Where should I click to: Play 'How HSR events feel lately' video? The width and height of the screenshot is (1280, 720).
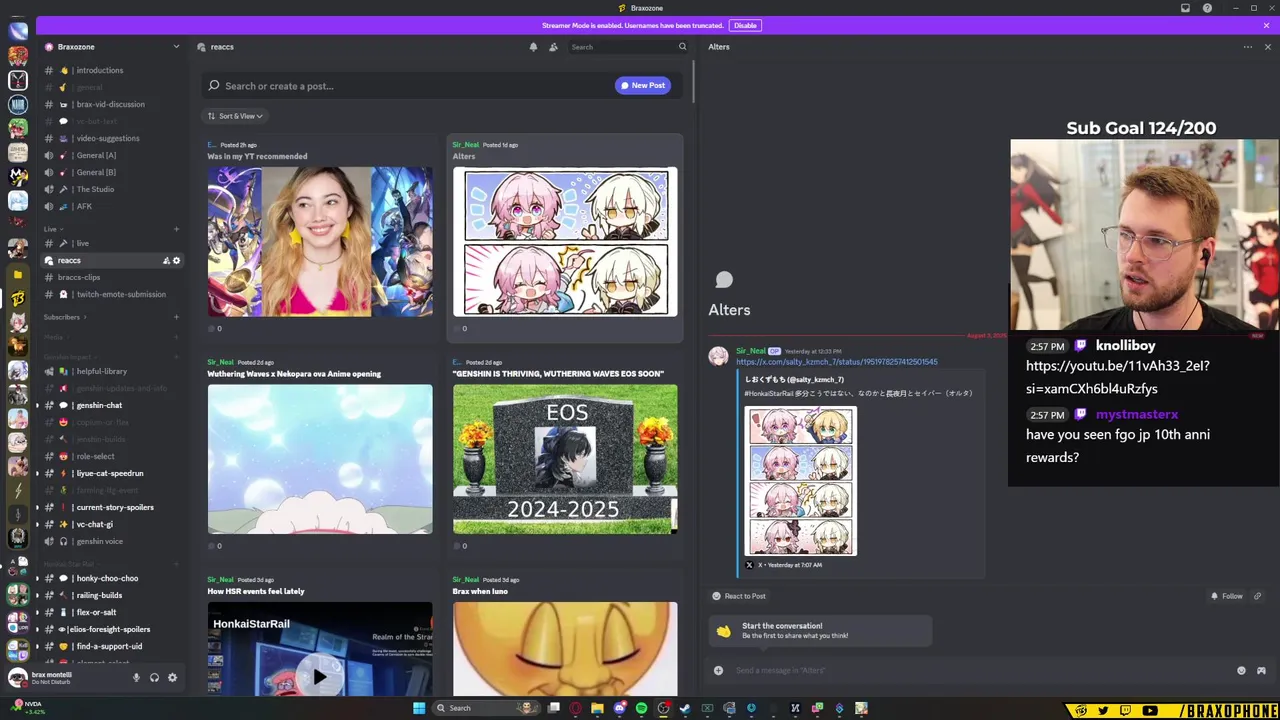tap(320, 677)
